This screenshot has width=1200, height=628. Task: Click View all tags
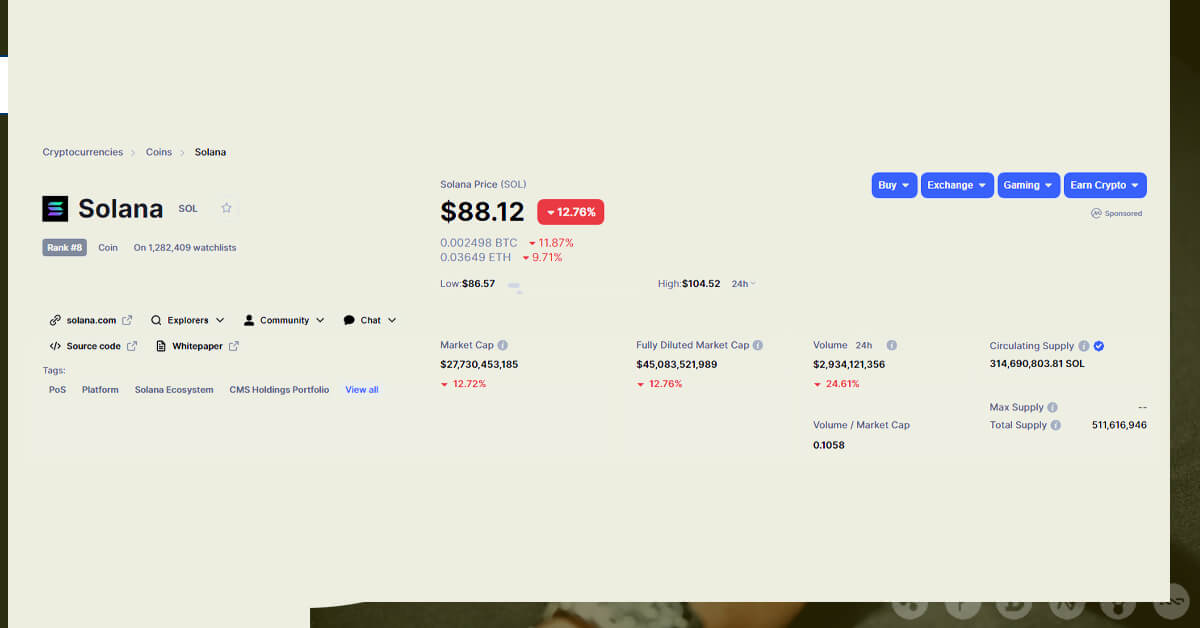362,390
